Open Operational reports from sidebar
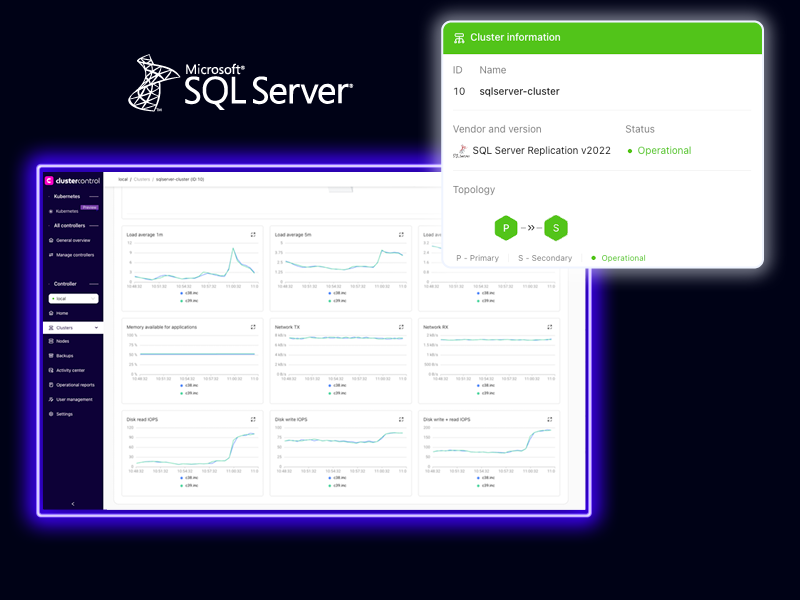Viewport: 800px width, 600px height. [x=75, y=385]
